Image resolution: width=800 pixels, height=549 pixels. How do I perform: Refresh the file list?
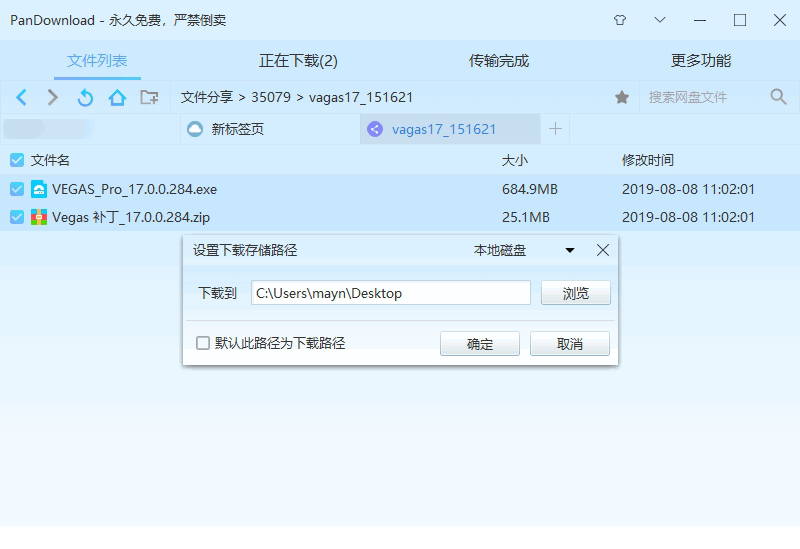click(85, 97)
